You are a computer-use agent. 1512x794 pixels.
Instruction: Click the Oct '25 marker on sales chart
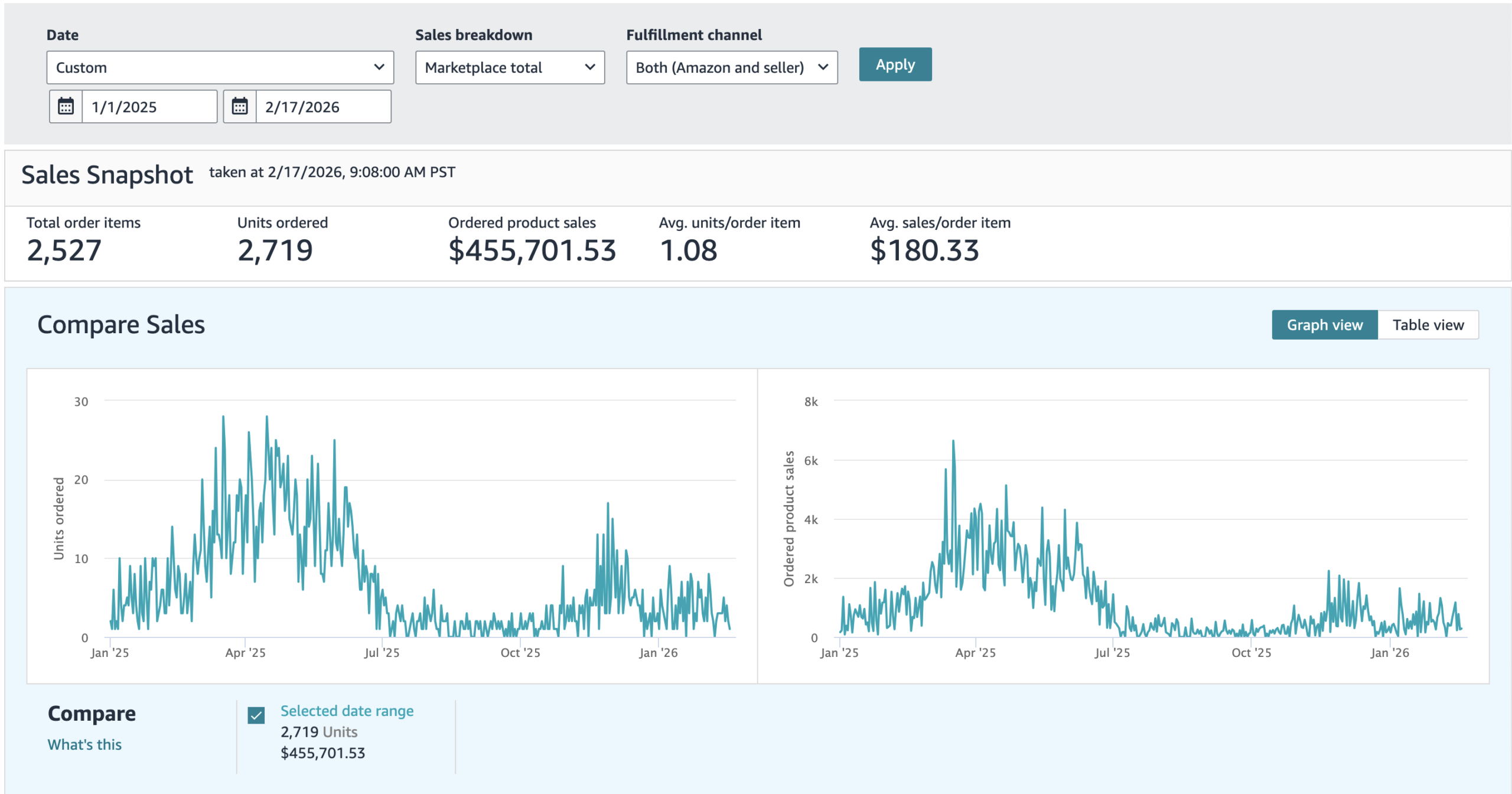(1250, 652)
